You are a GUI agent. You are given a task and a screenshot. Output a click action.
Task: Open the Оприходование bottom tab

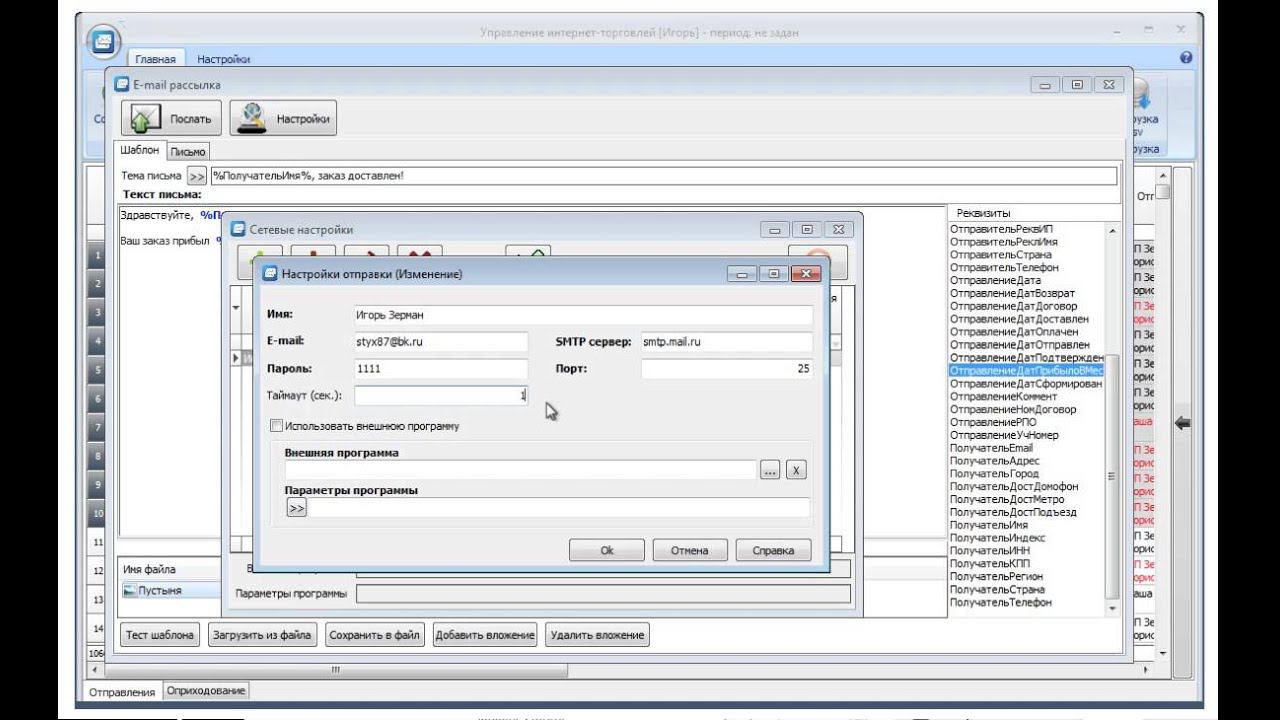click(206, 691)
